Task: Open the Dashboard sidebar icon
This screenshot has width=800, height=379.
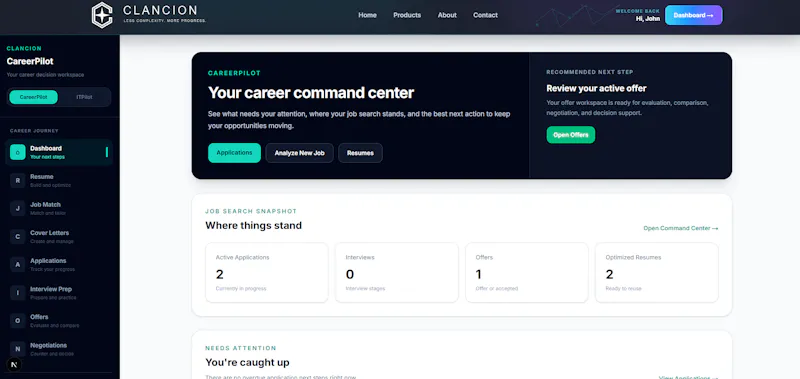Action: tap(17, 152)
